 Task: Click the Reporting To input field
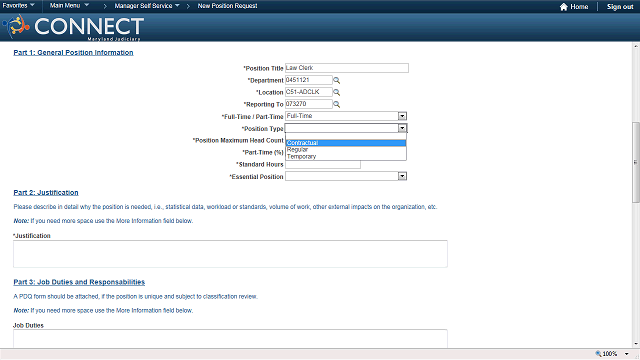309,104
